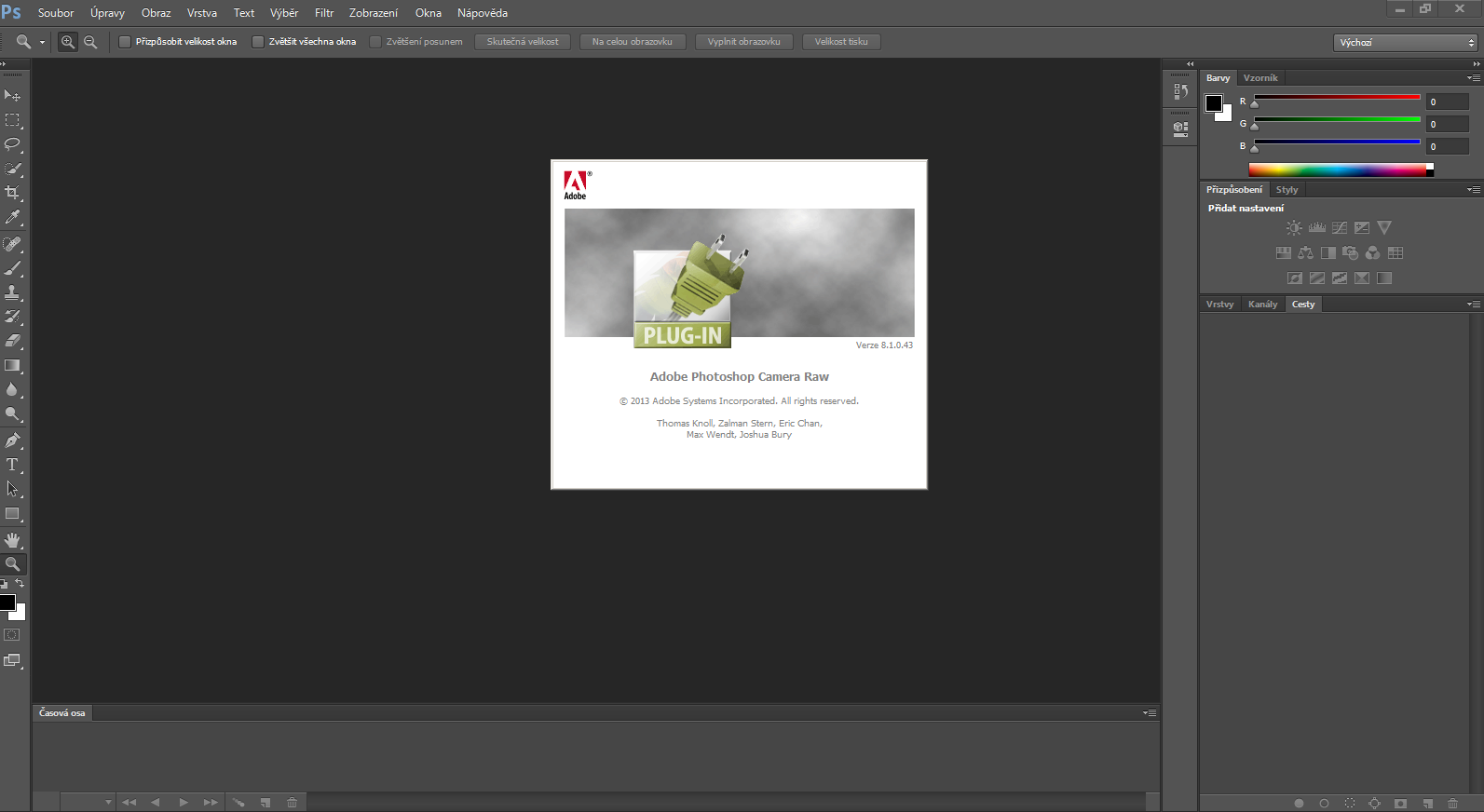Go to the first timeline frame
The width and height of the screenshot is (1484, 812).
point(129,803)
